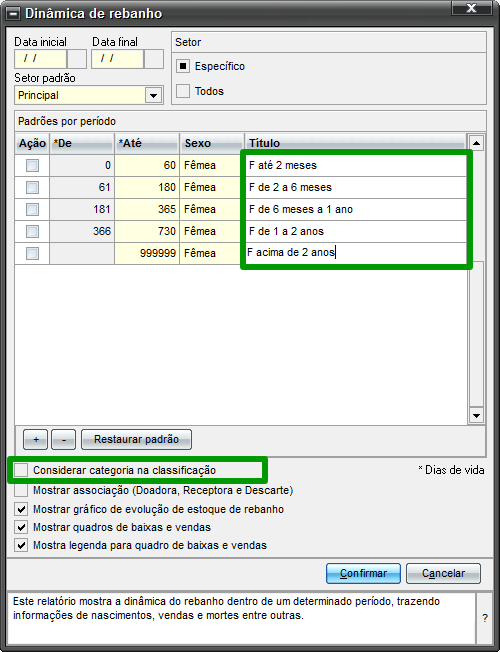Click the Data final date field
The height and width of the screenshot is (652, 500).
click(117, 59)
